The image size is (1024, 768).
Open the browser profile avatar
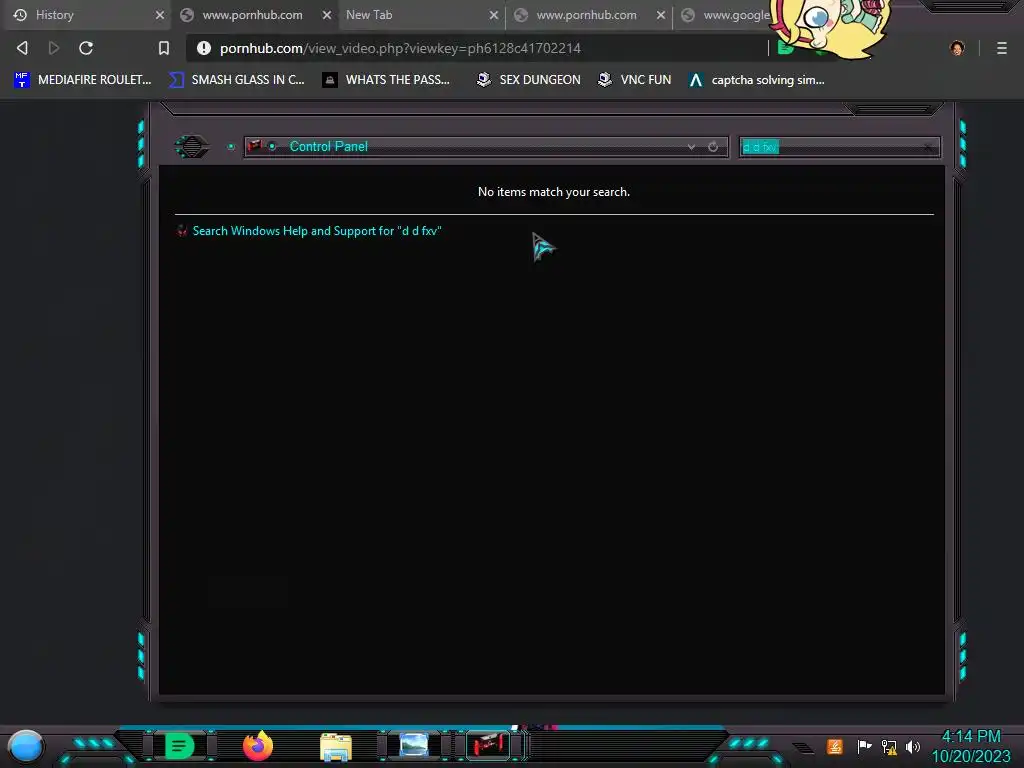click(957, 48)
